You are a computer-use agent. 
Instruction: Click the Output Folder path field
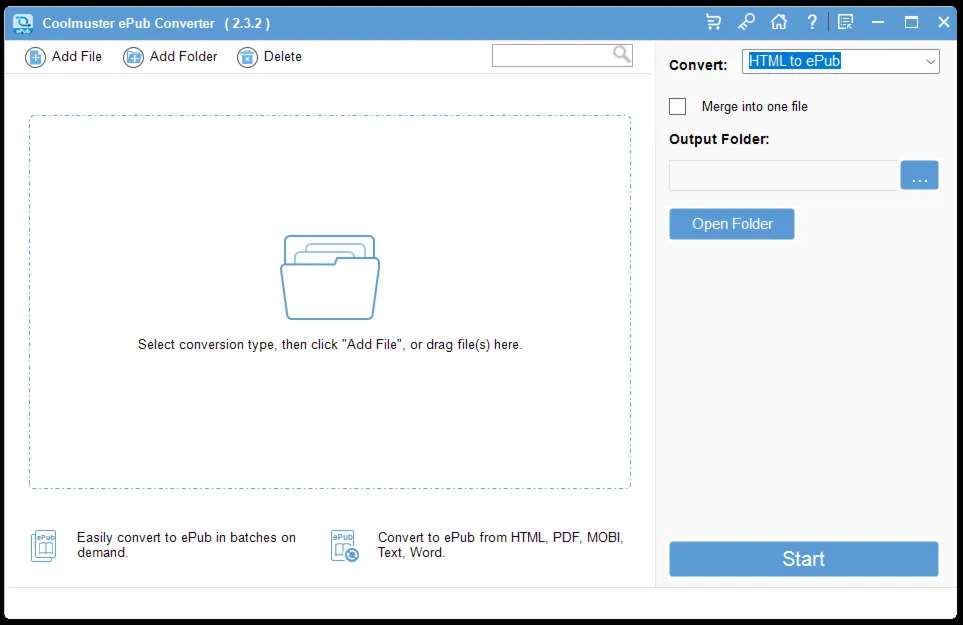(x=784, y=176)
